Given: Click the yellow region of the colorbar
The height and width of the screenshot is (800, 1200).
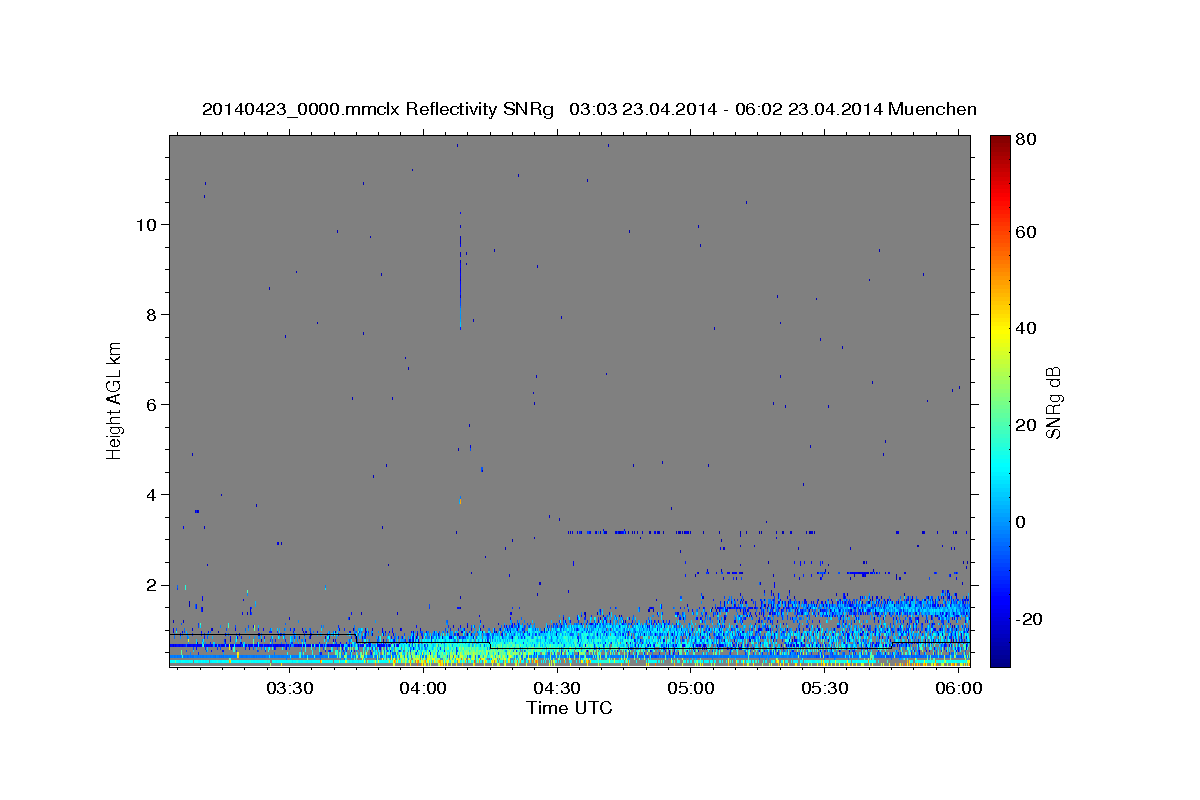Looking at the screenshot, I should (x=1000, y=333).
